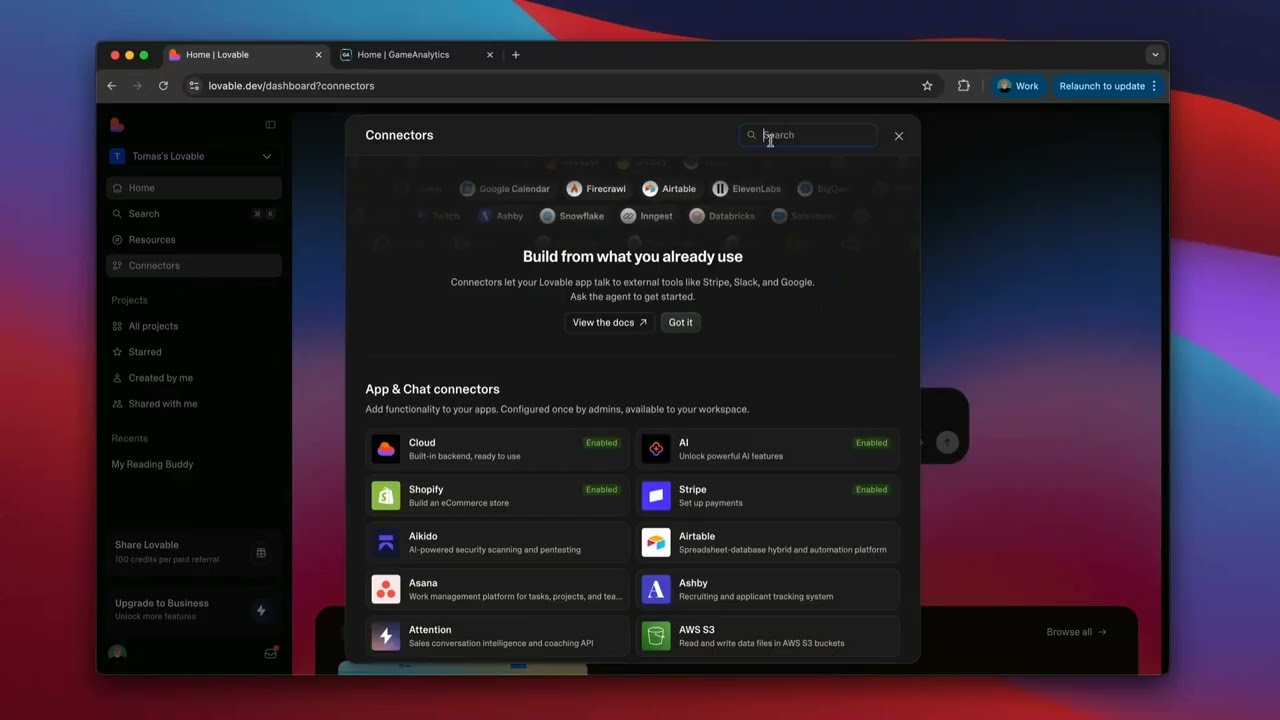Focus the Connectors search field
This screenshot has height=720, width=1280.
[x=808, y=135]
